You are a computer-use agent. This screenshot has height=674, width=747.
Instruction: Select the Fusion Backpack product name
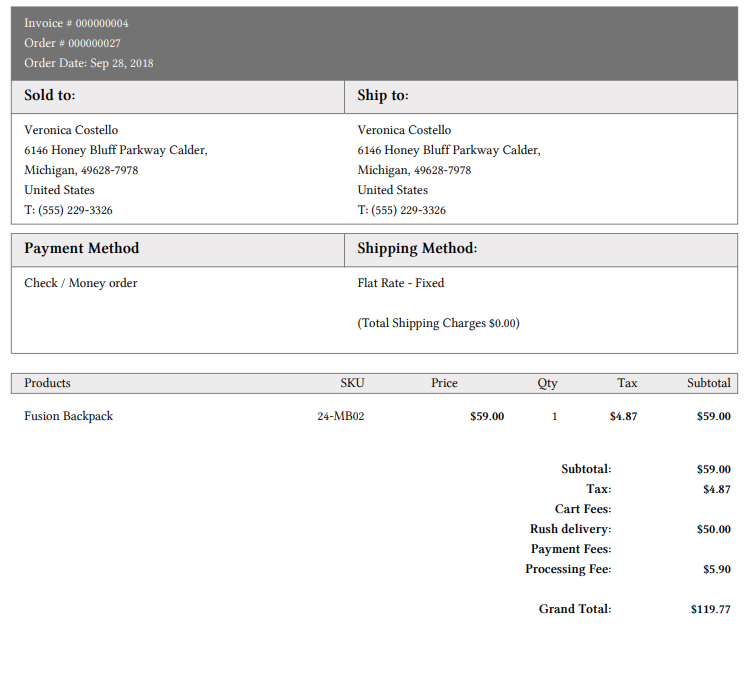click(69, 416)
